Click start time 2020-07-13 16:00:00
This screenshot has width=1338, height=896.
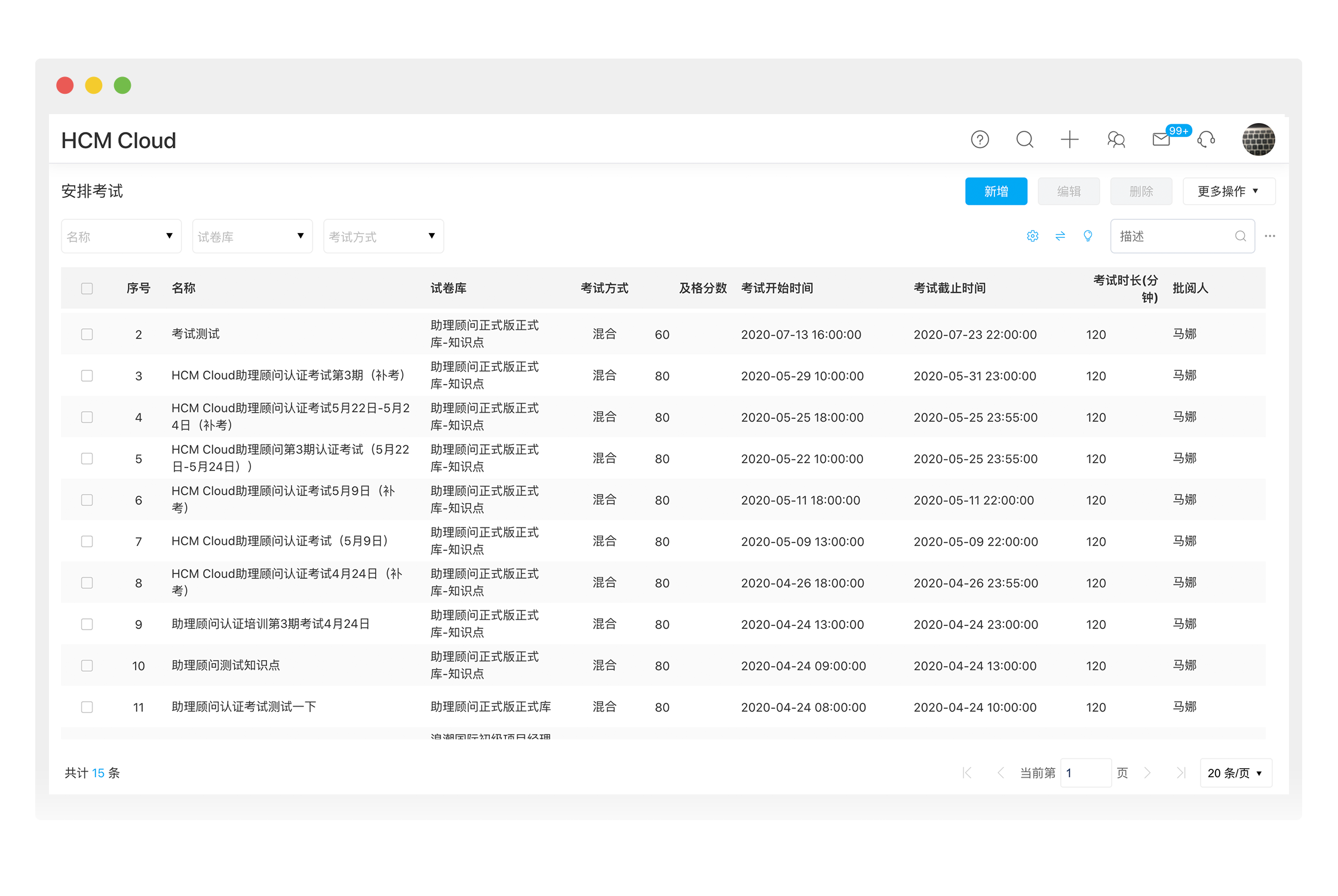[x=801, y=335]
